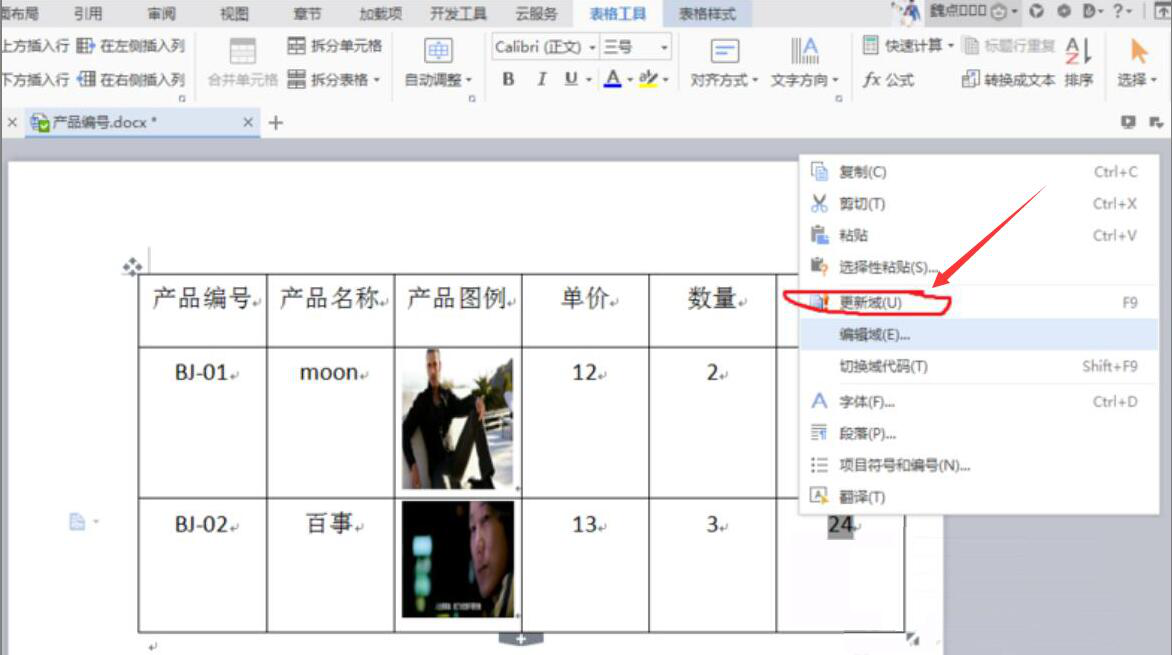
Task: Click Convert to Text
Action: coord(1009,79)
